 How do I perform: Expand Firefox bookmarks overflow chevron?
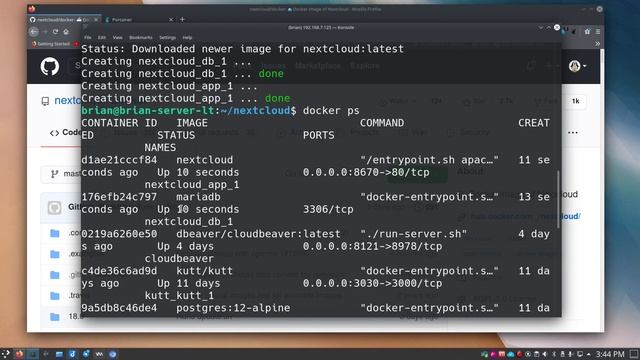[x=598, y=44]
